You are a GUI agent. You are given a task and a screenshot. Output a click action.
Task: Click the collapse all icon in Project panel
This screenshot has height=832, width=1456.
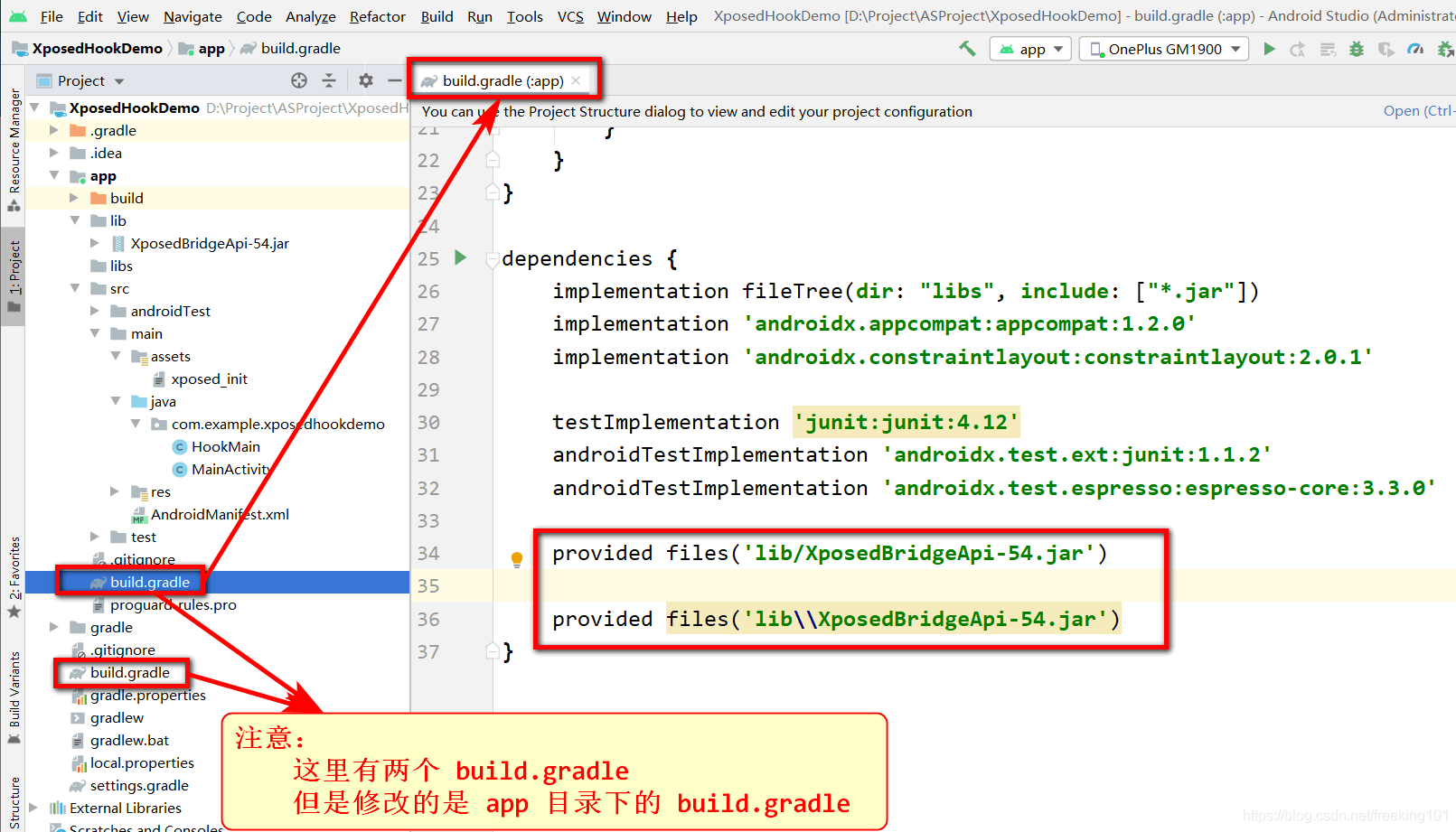[329, 80]
